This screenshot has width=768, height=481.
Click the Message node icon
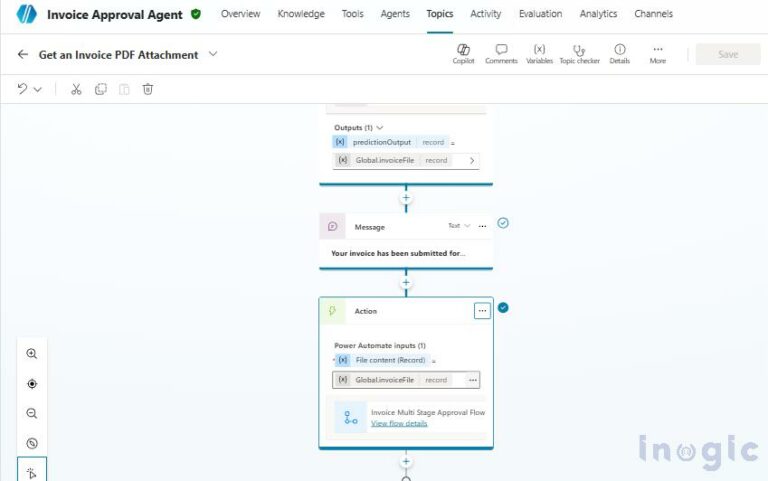coord(333,226)
